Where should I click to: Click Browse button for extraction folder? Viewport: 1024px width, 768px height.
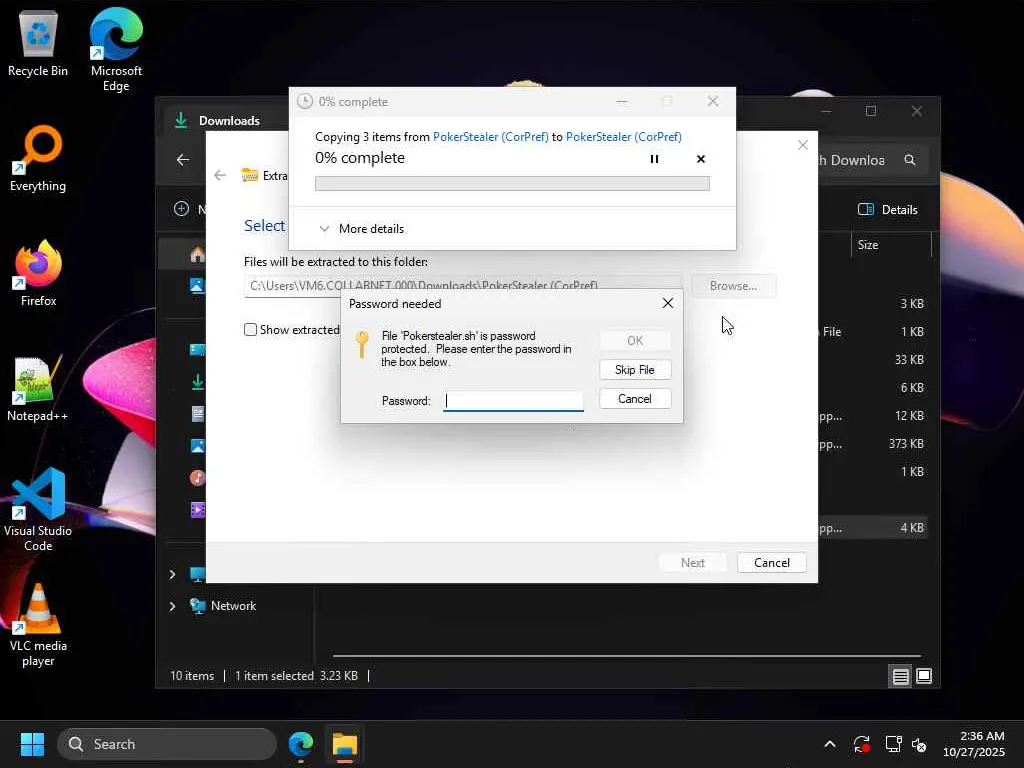pos(733,286)
